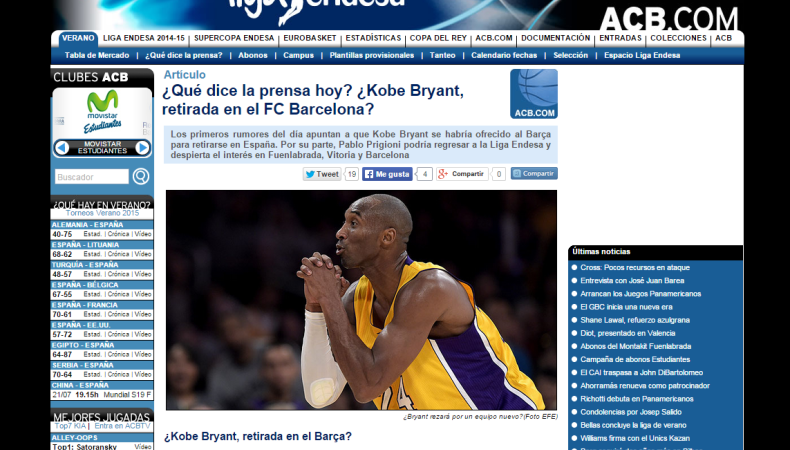Click the tweet count bubble 19
Screen dimensions: 790x450
click(352, 174)
